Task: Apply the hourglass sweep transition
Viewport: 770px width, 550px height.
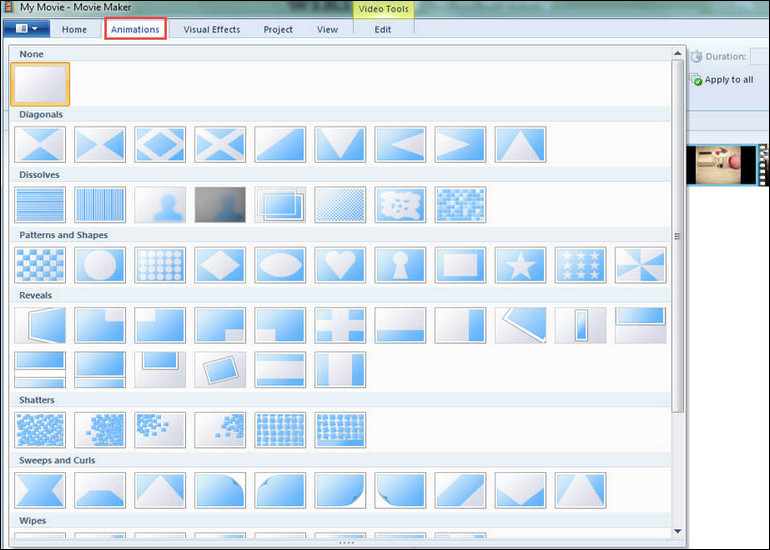Action: tap(40, 491)
